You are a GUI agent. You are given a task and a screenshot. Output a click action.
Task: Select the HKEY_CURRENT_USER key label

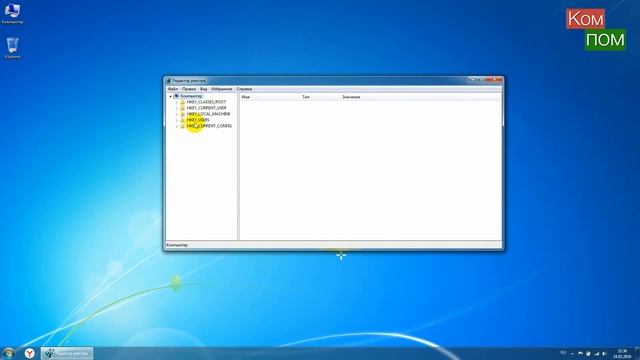coord(206,108)
